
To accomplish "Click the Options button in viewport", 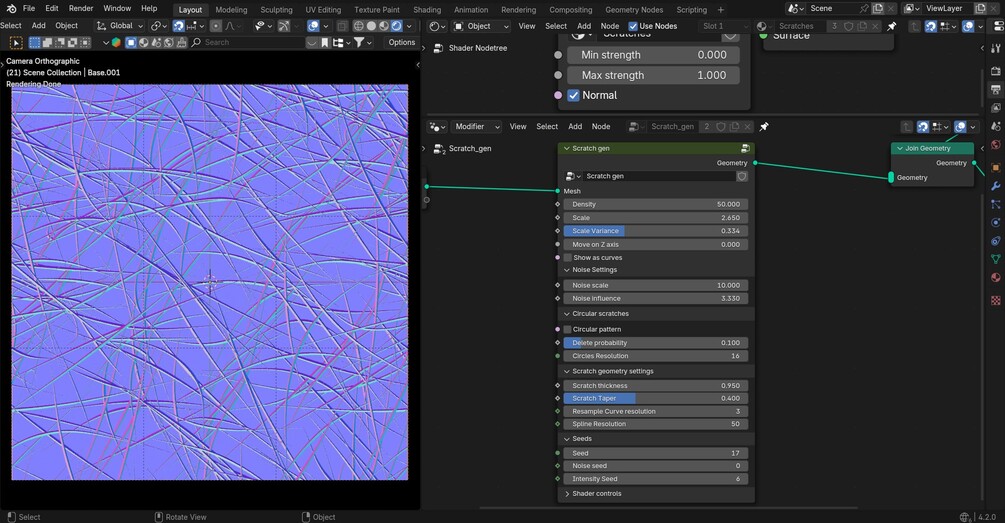I will pyautogui.click(x=401, y=43).
